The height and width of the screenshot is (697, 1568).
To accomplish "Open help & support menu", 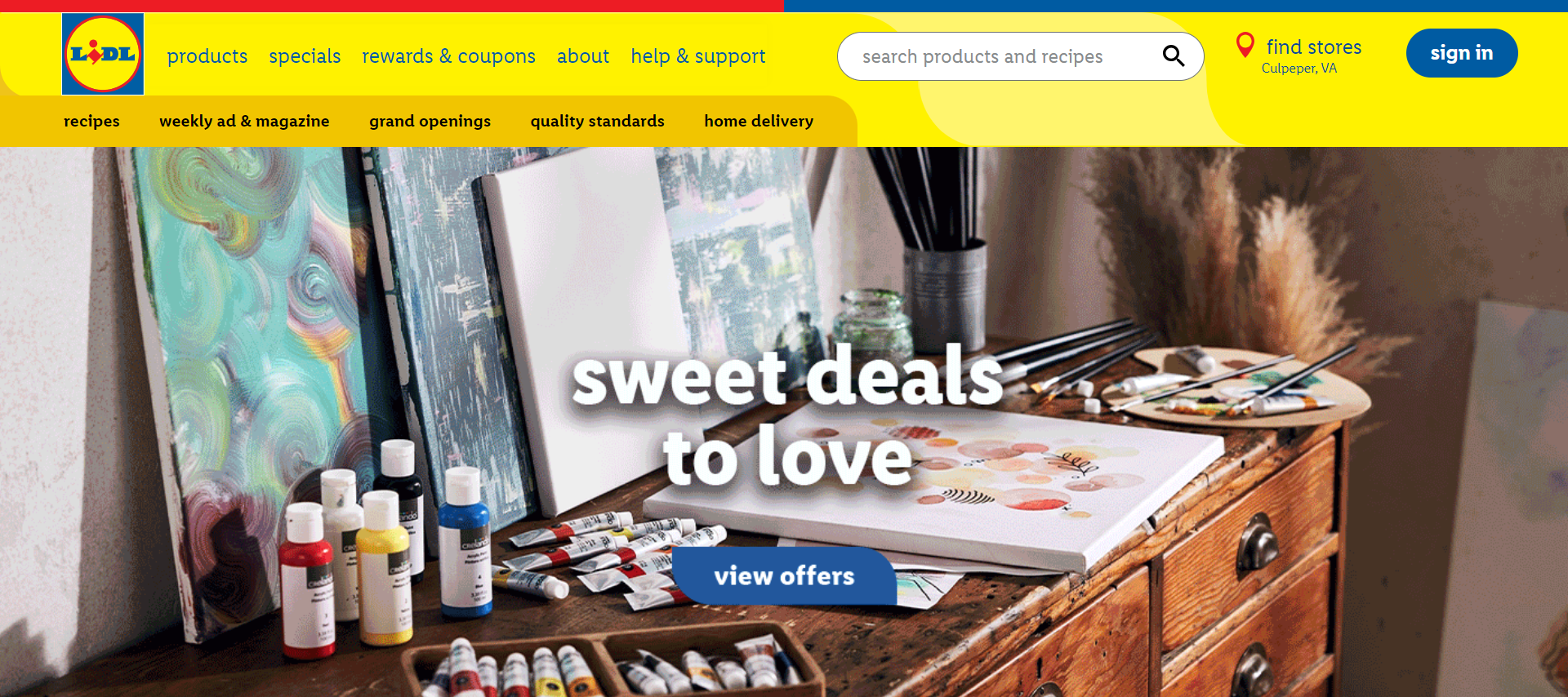I will 698,56.
